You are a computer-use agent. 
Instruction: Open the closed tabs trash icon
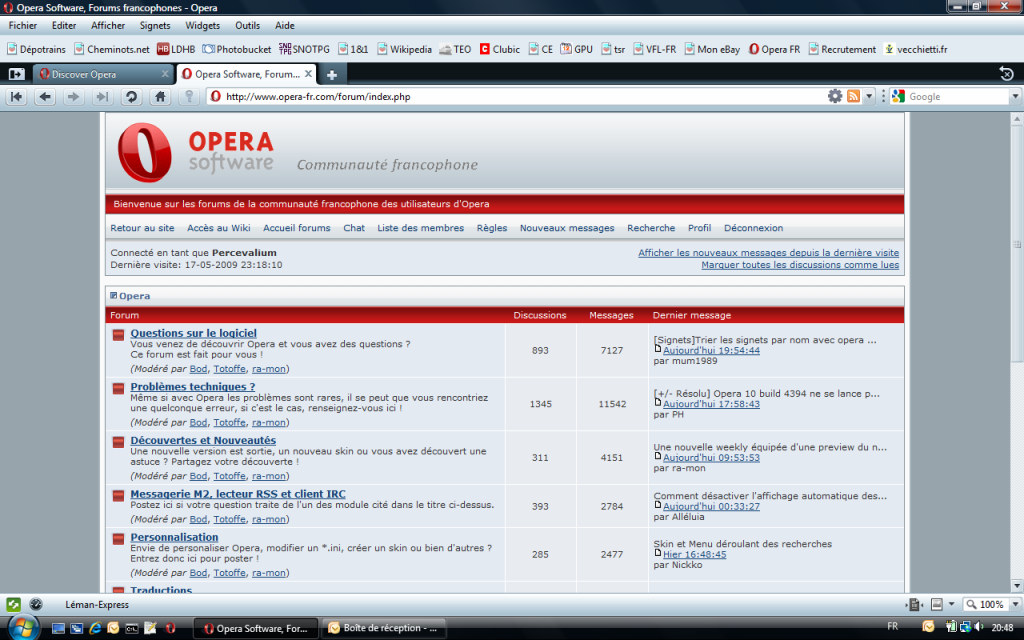(1006, 74)
